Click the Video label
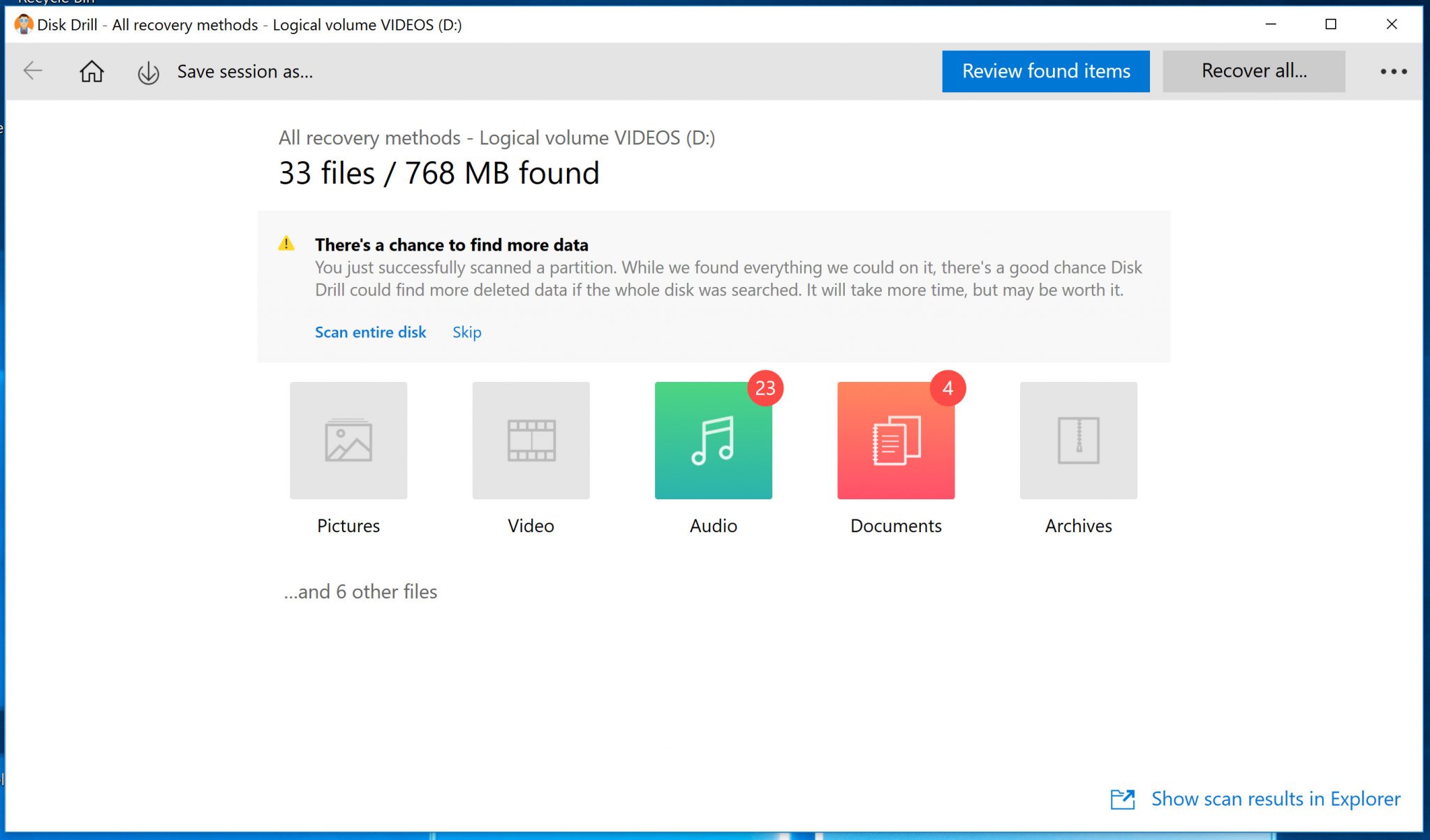 531,526
